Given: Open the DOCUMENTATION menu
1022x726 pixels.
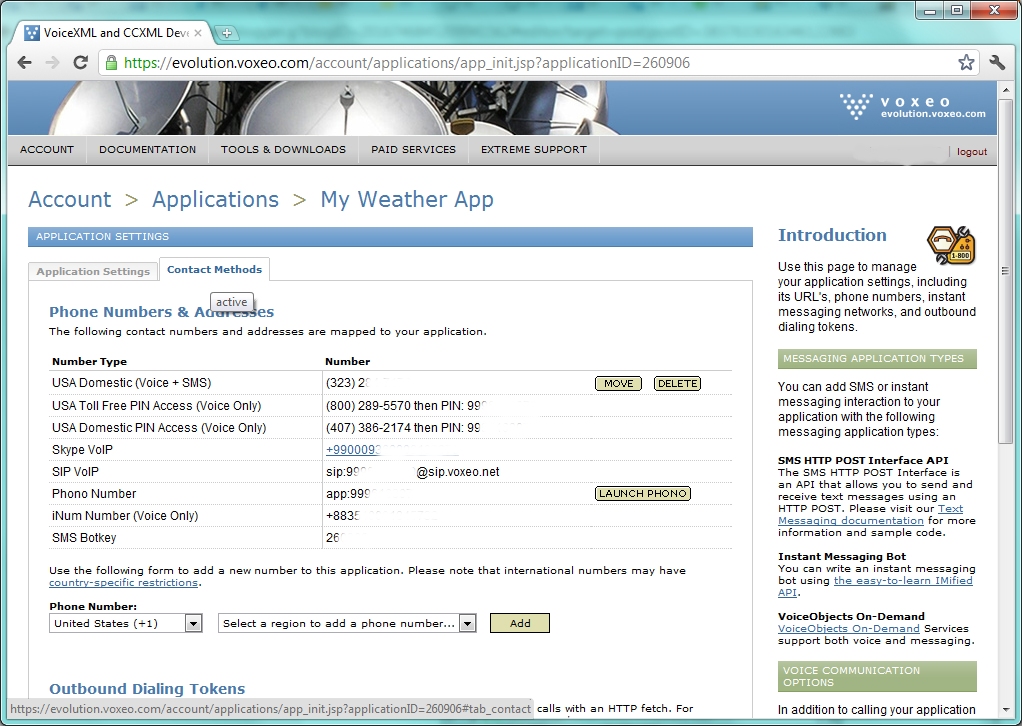Looking at the screenshot, I should point(147,149).
